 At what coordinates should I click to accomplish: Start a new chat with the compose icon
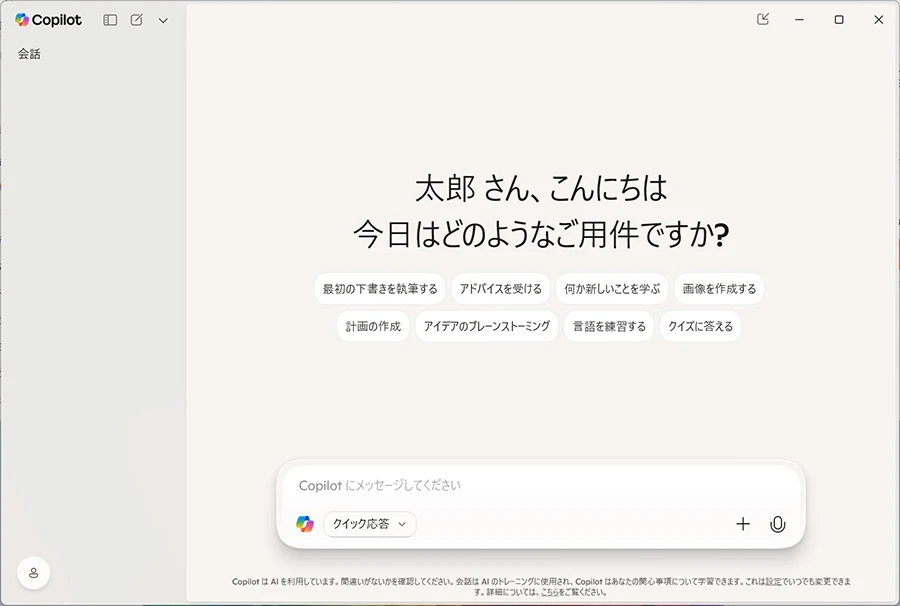click(x=137, y=20)
